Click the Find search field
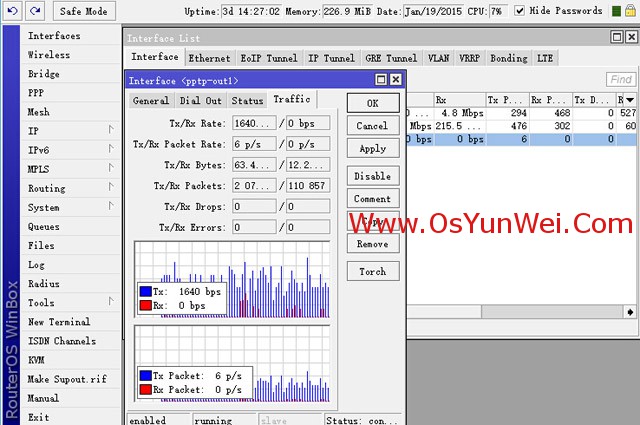 [x=621, y=80]
